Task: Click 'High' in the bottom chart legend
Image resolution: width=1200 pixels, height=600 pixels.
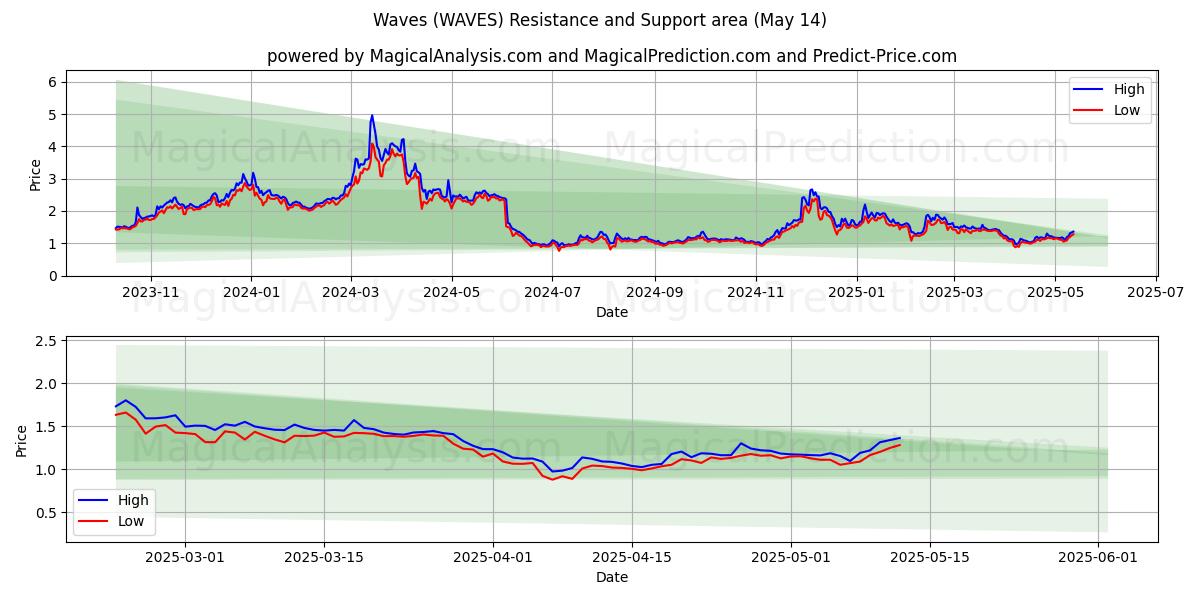Action: point(133,500)
